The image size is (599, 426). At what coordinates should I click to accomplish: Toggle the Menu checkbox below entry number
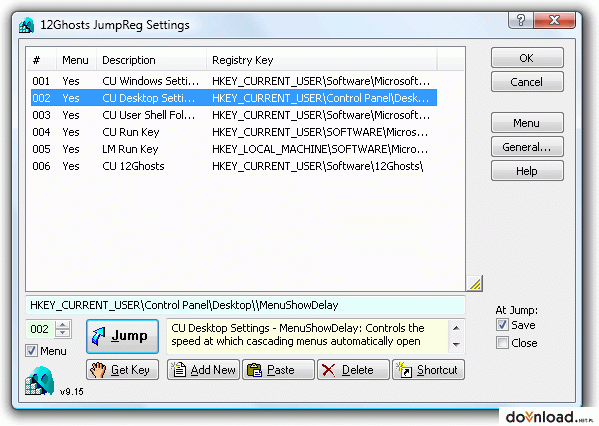[31, 350]
